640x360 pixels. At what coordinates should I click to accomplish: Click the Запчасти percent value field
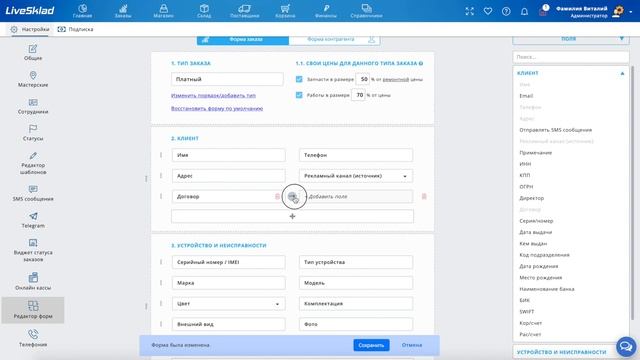click(x=363, y=79)
